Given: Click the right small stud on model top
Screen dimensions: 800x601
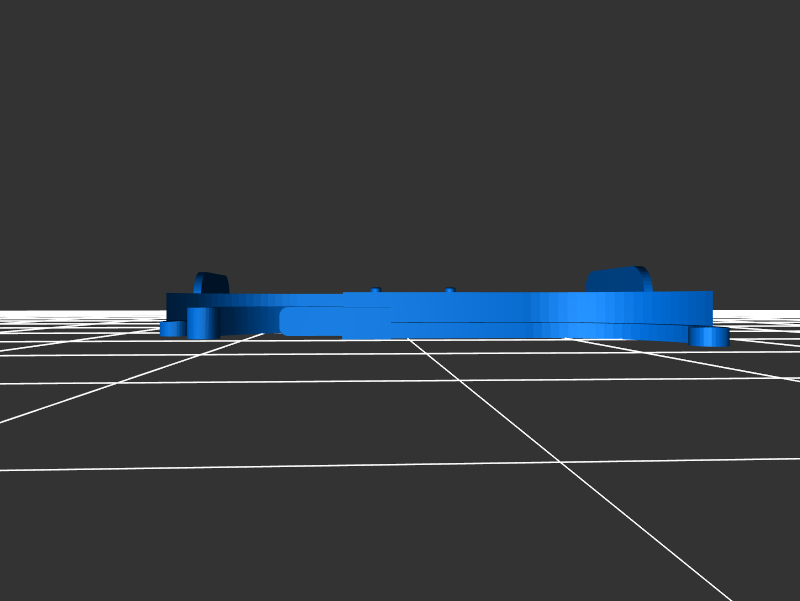Looking at the screenshot, I should 450,290.
